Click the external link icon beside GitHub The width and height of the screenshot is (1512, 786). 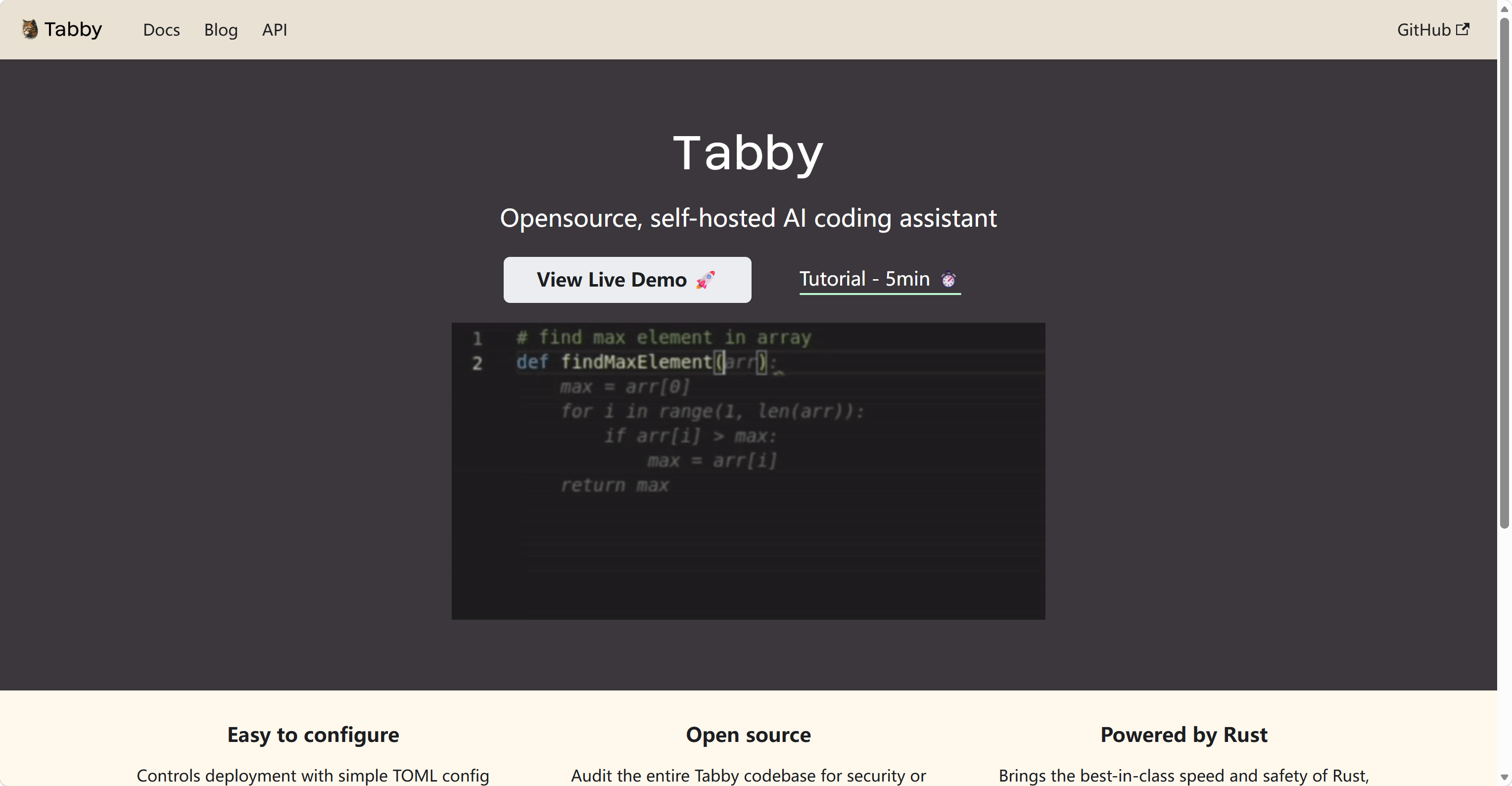coord(1462,29)
